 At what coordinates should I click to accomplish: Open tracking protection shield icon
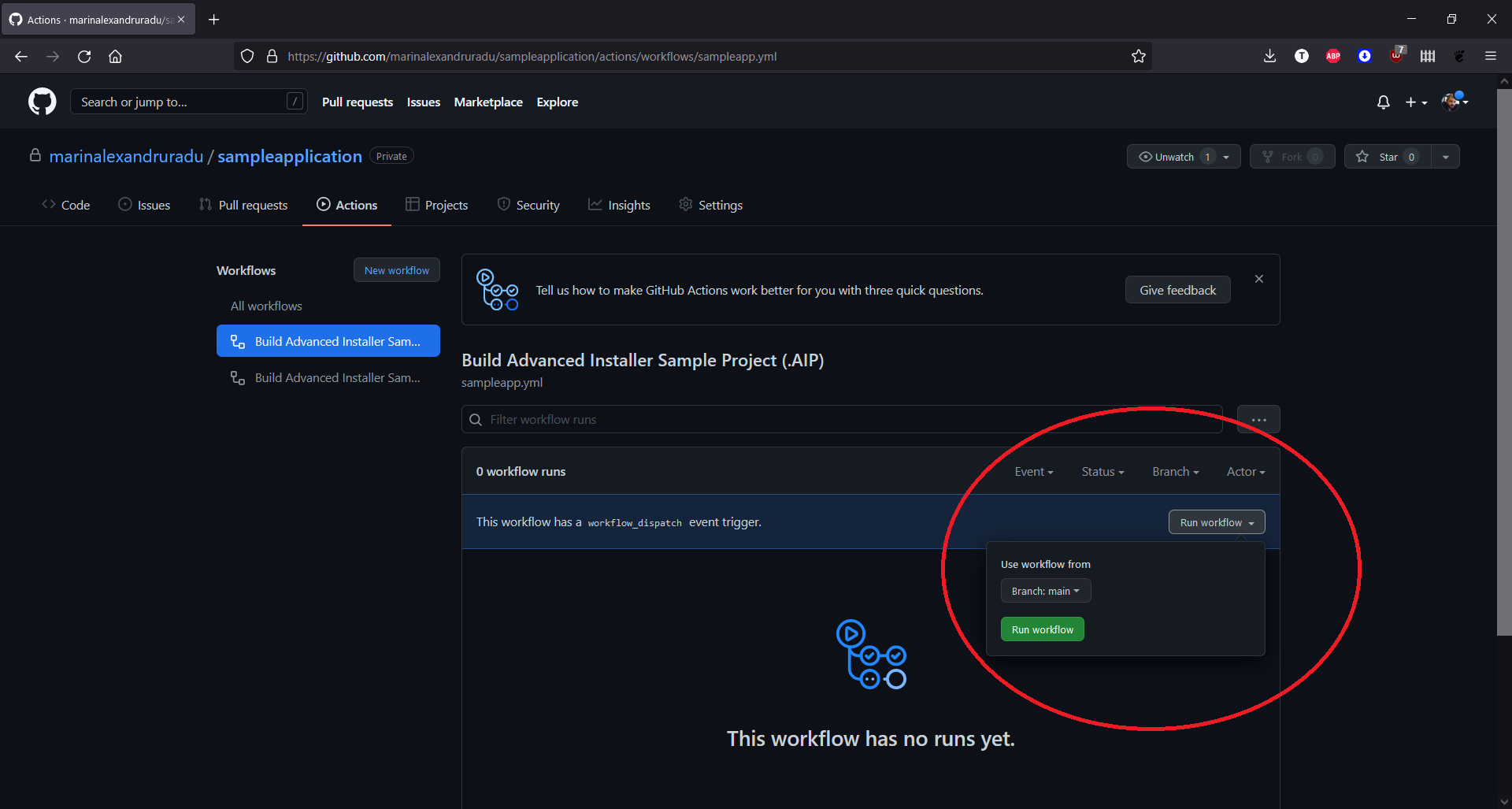(247, 57)
